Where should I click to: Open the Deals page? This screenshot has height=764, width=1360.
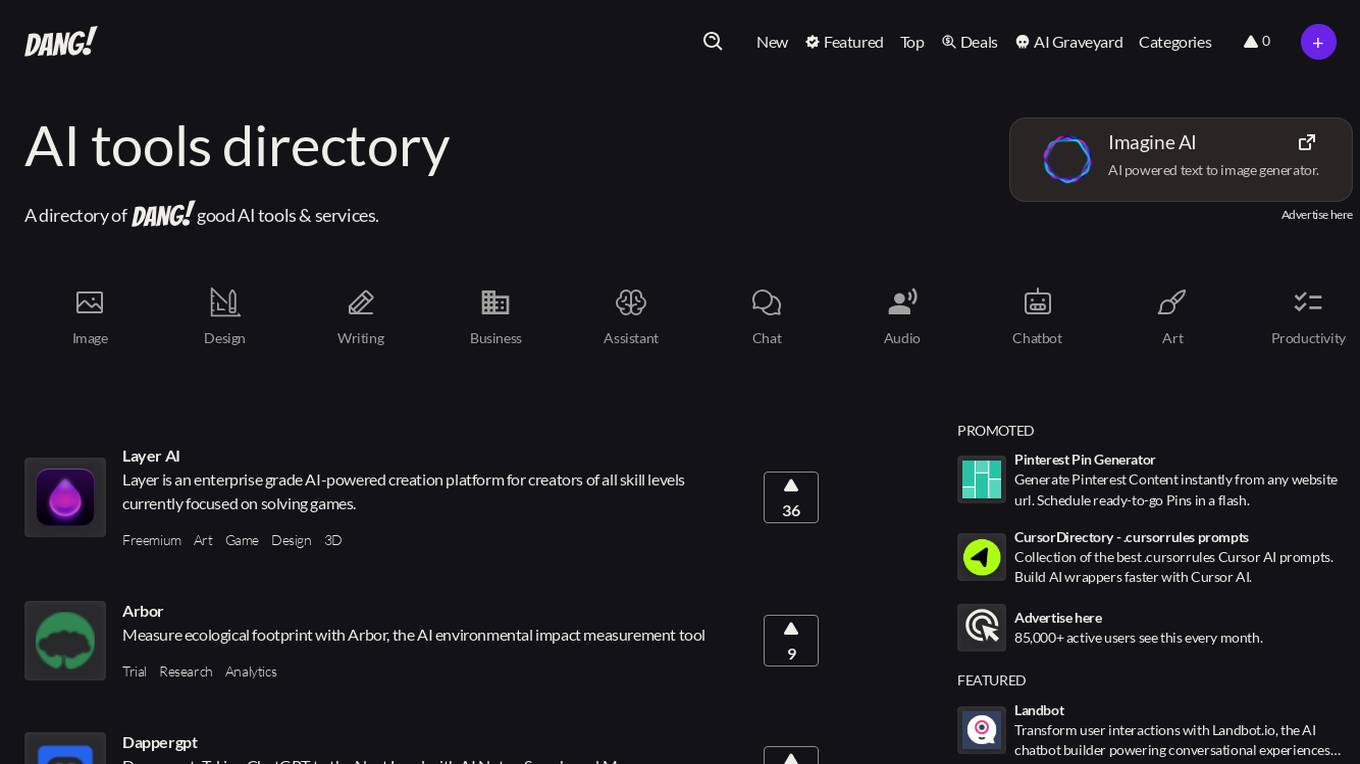969,42
